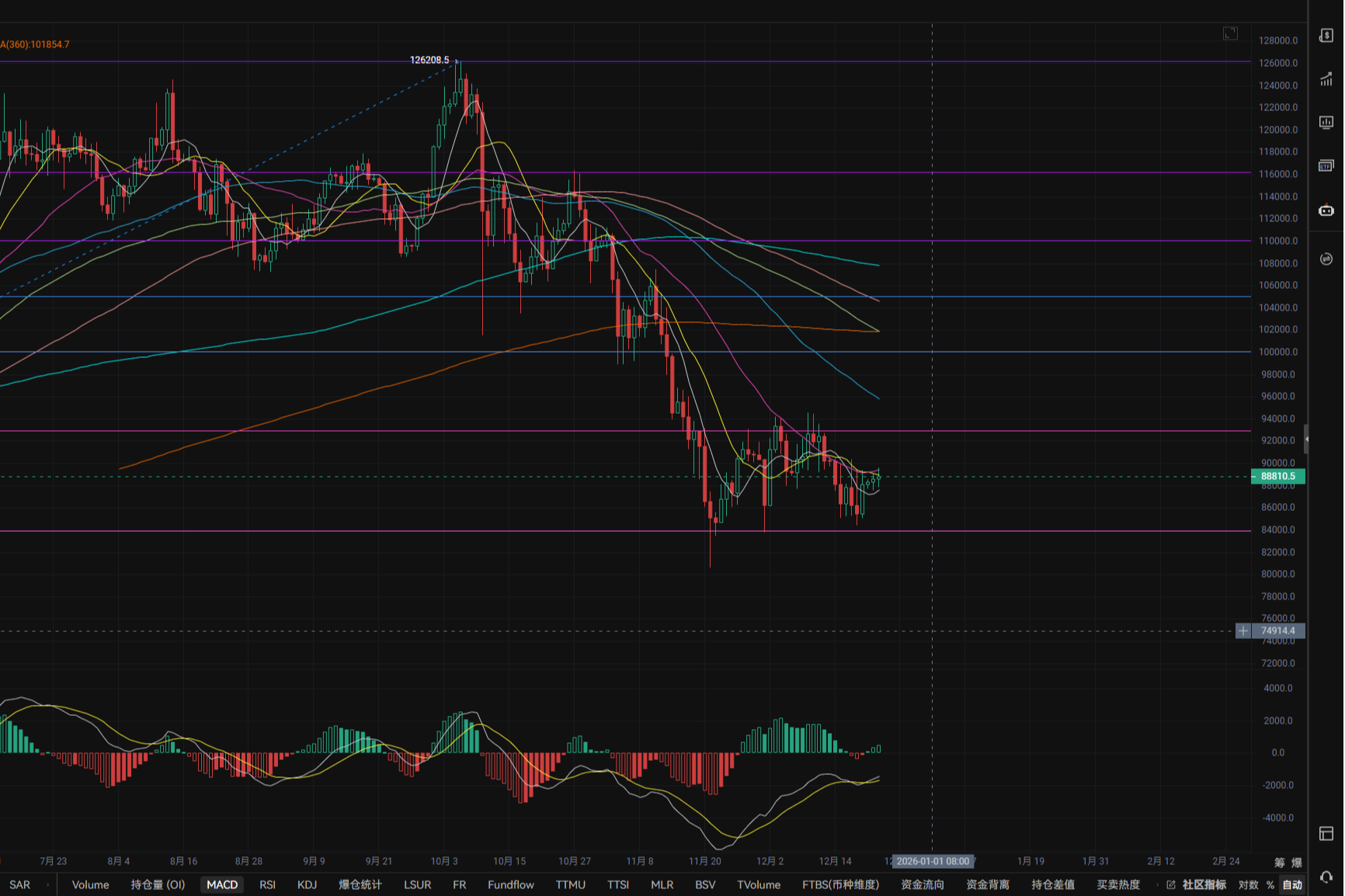Open the layout panel icon bottom right
This screenshot has width=1345, height=896.
(1326, 833)
